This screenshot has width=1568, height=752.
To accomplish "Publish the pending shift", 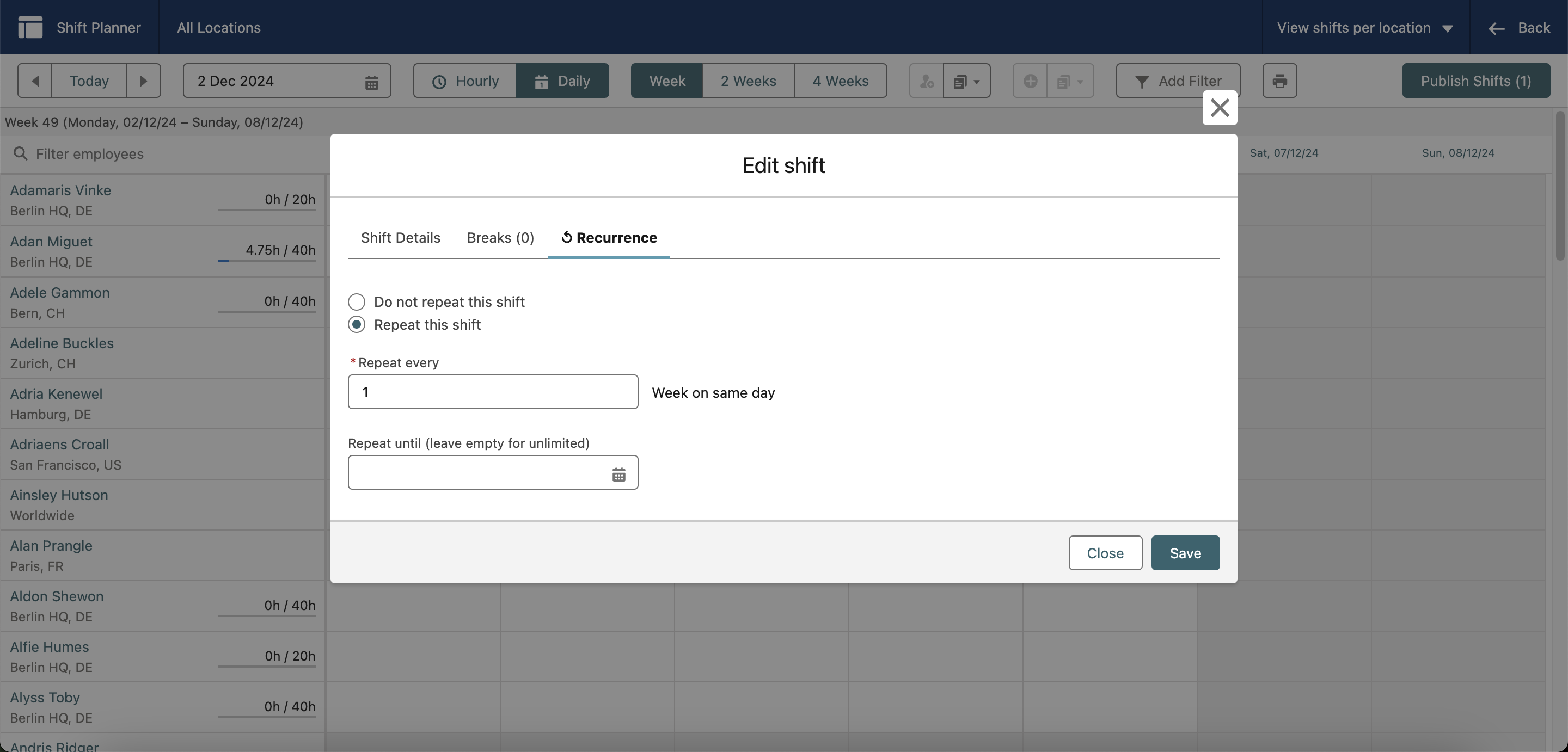I will point(1475,81).
